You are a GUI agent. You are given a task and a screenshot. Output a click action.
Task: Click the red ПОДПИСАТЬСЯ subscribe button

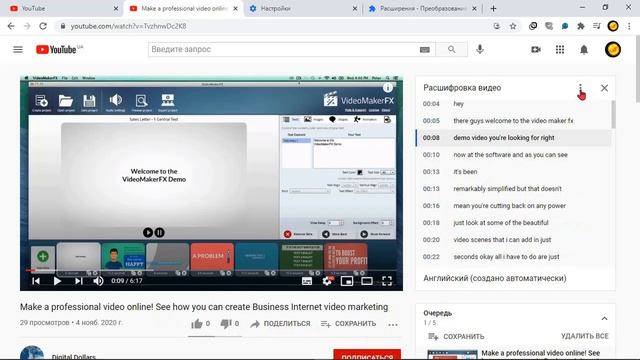pos(367,355)
